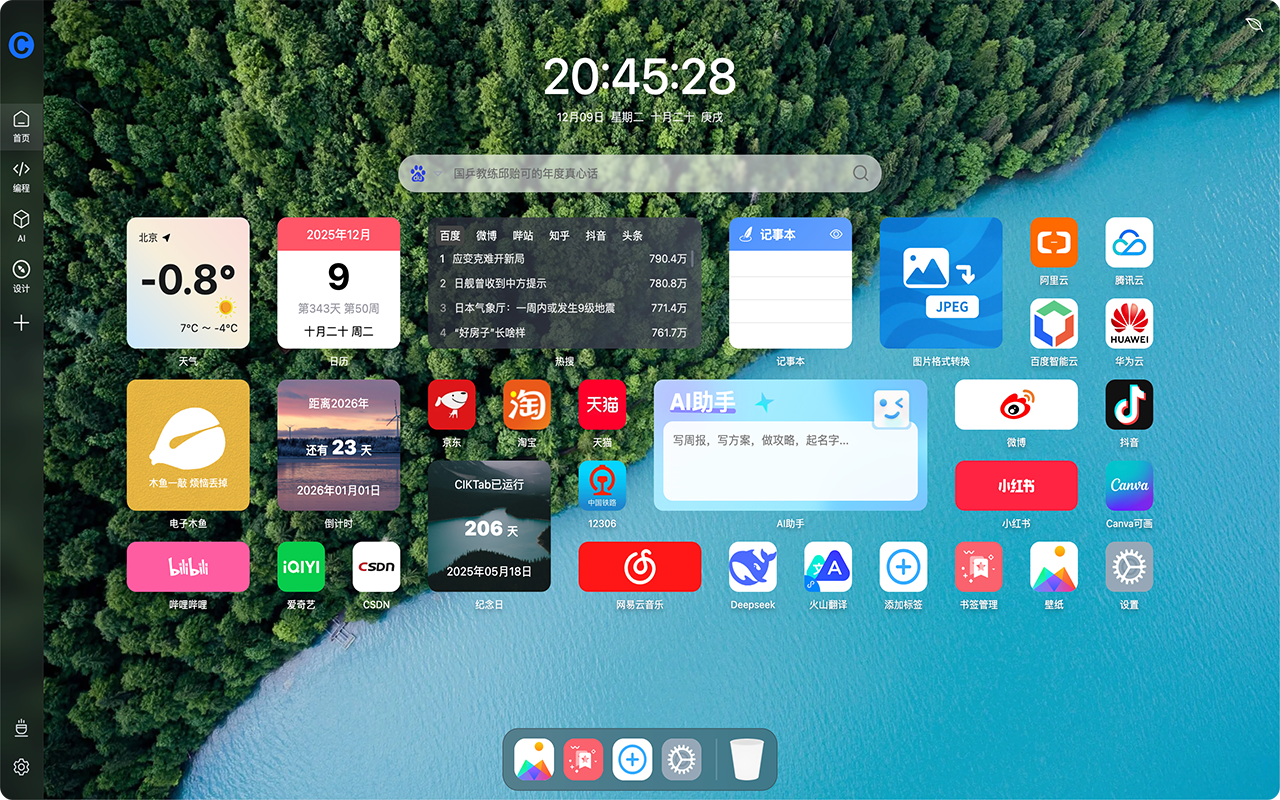Viewport: 1280px width, 800px height.
Task: Click the 添加标签 add button
Action: [x=903, y=567]
